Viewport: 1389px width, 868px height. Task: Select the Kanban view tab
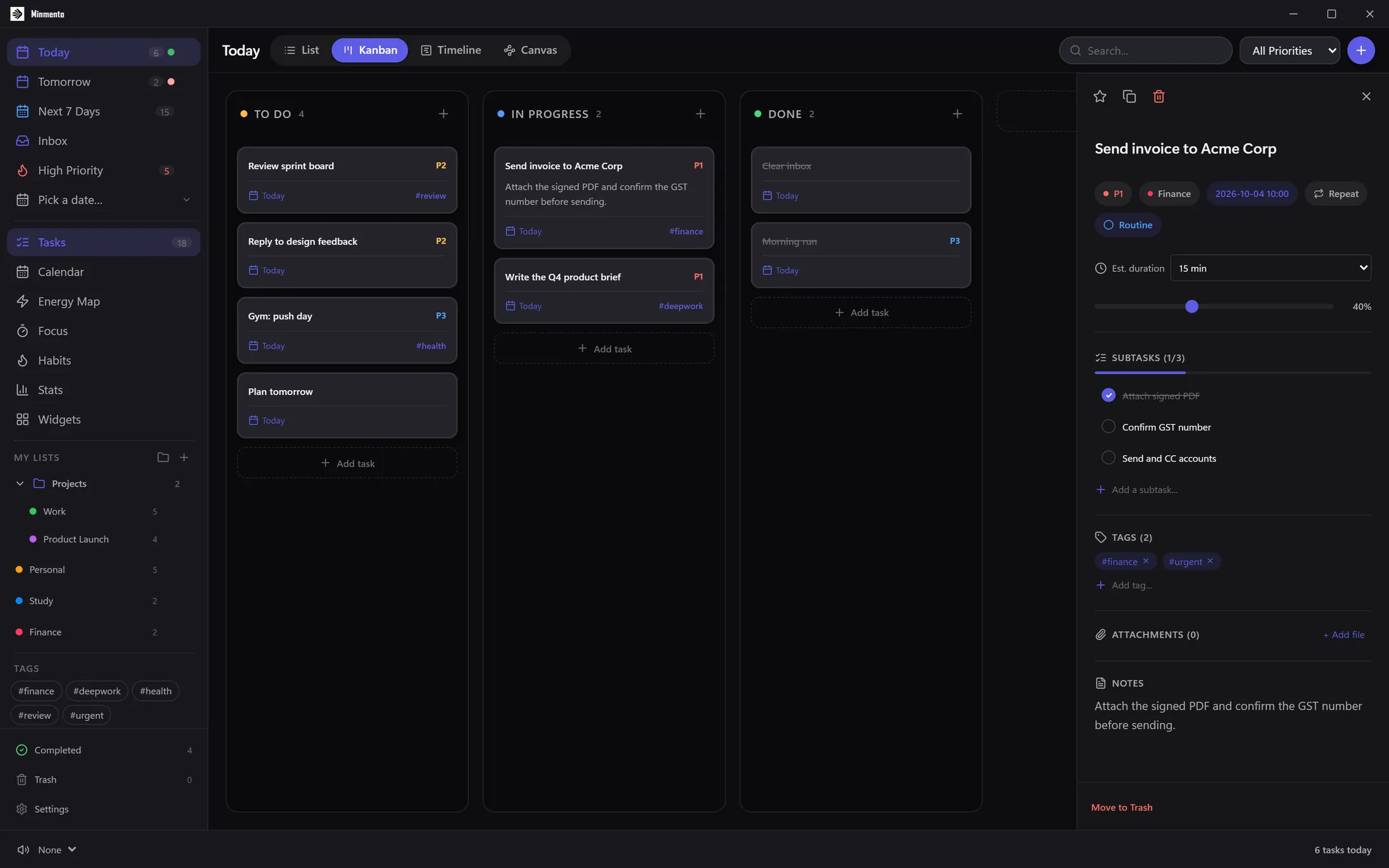coord(370,51)
